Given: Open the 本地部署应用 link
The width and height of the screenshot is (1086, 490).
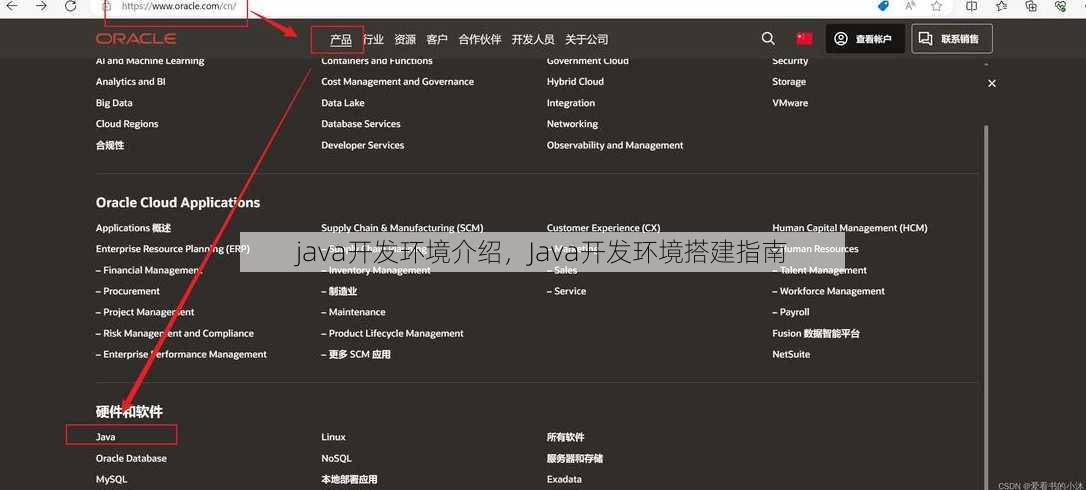Looking at the screenshot, I should [349, 479].
